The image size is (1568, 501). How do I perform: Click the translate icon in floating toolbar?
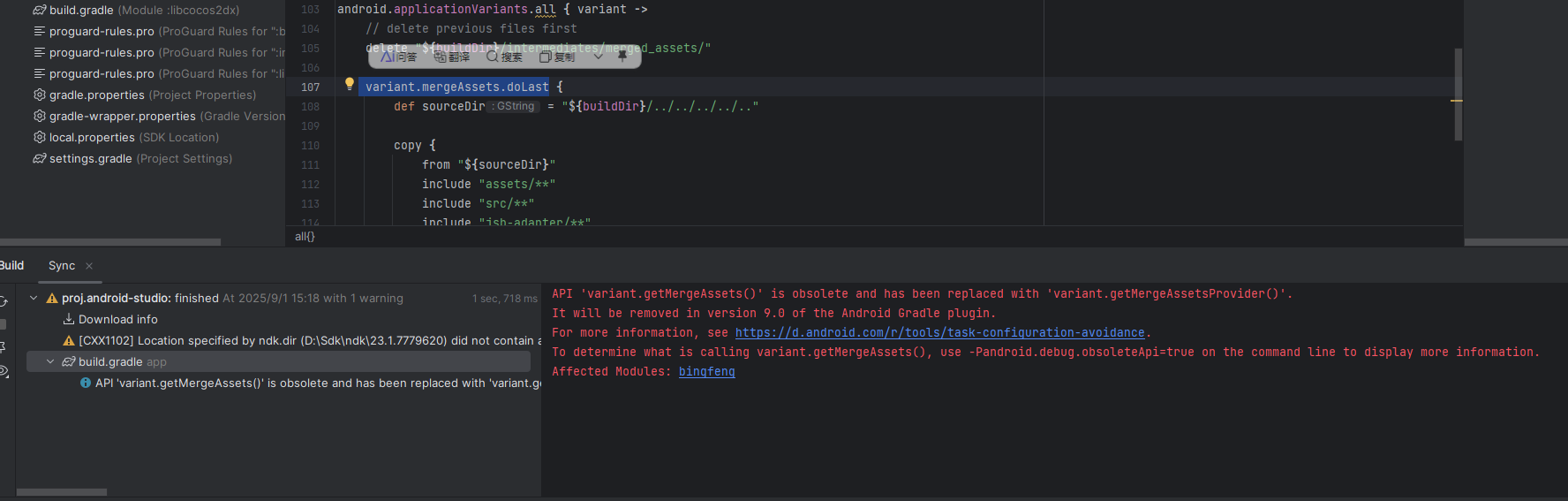(451, 57)
